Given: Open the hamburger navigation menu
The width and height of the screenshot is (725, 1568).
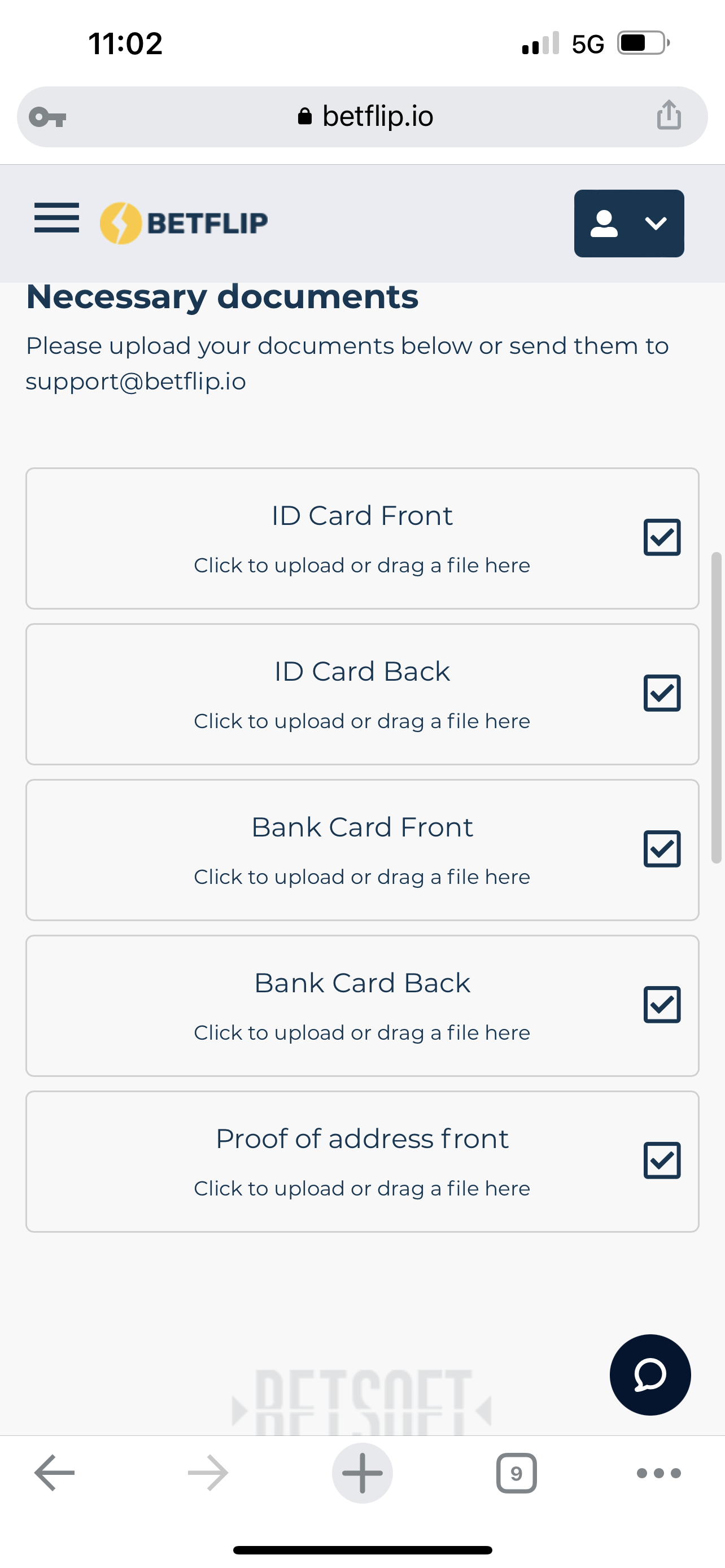Looking at the screenshot, I should 56,218.
